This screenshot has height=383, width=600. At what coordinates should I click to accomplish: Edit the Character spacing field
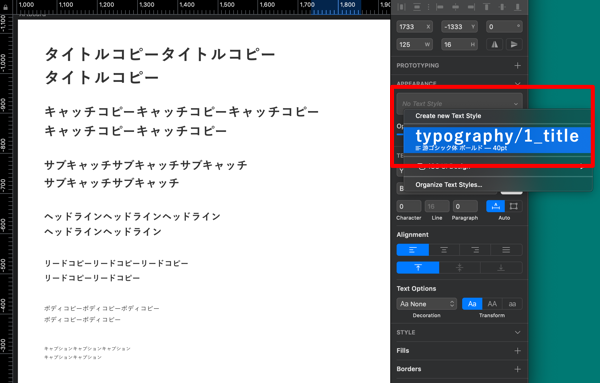click(x=409, y=206)
